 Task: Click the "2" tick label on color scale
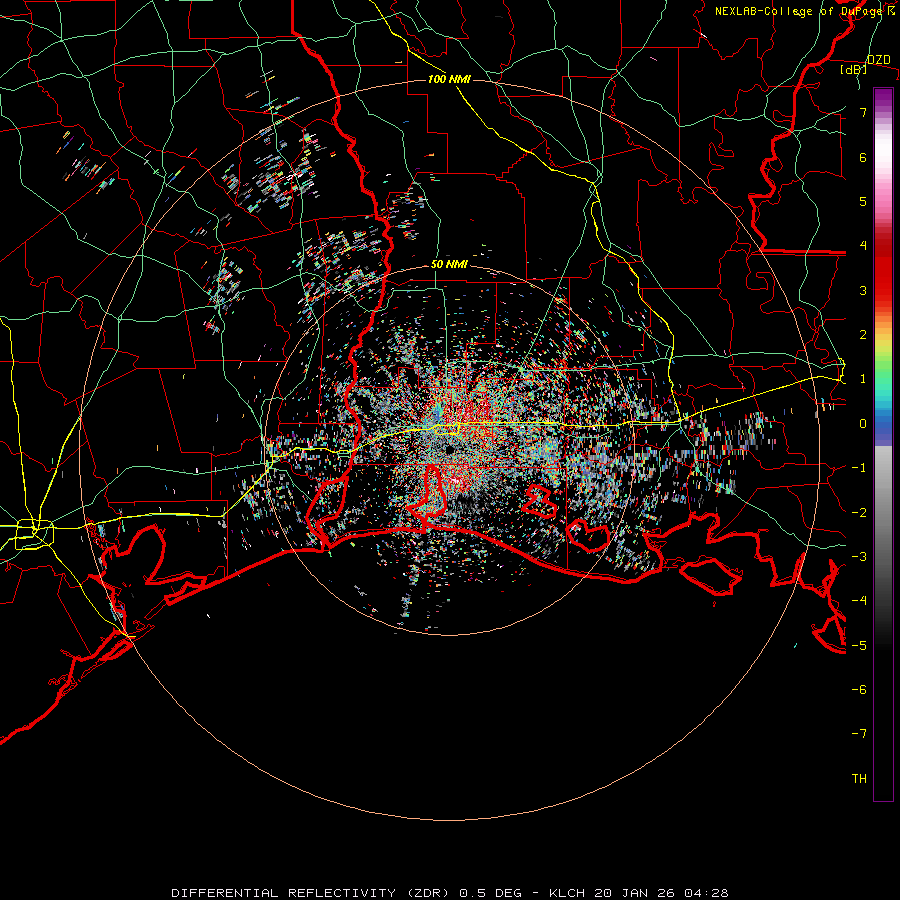click(863, 335)
